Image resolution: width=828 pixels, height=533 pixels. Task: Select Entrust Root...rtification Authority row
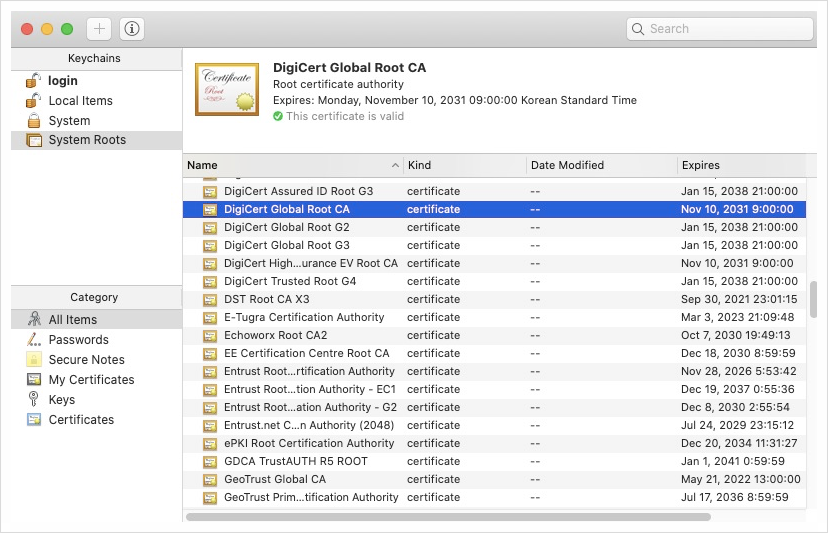[494, 371]
